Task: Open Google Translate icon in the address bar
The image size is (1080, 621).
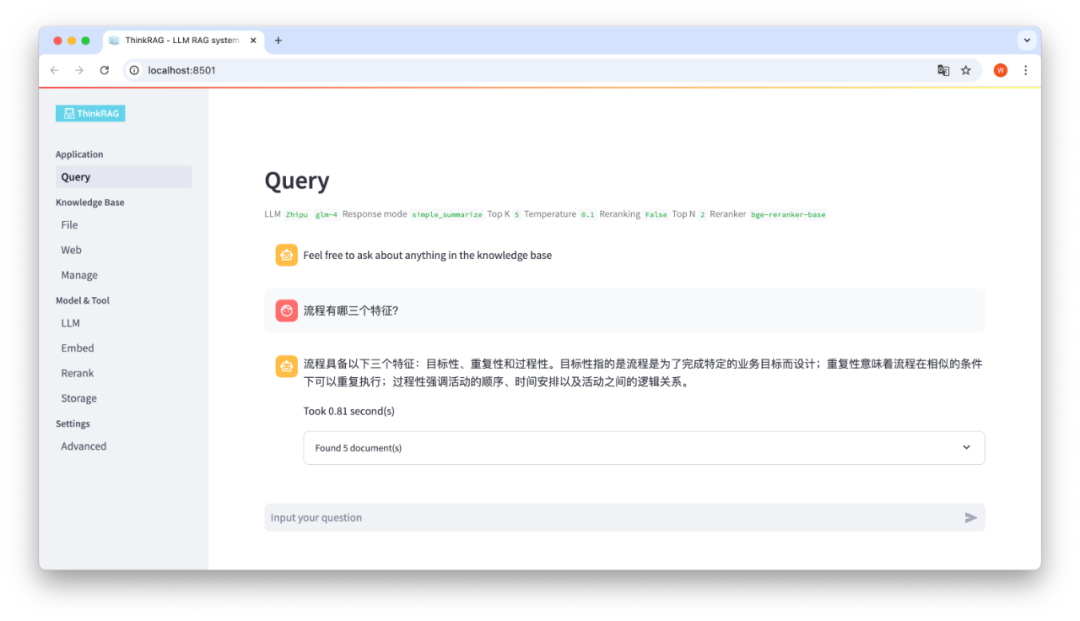Action: tap(942, 70)
